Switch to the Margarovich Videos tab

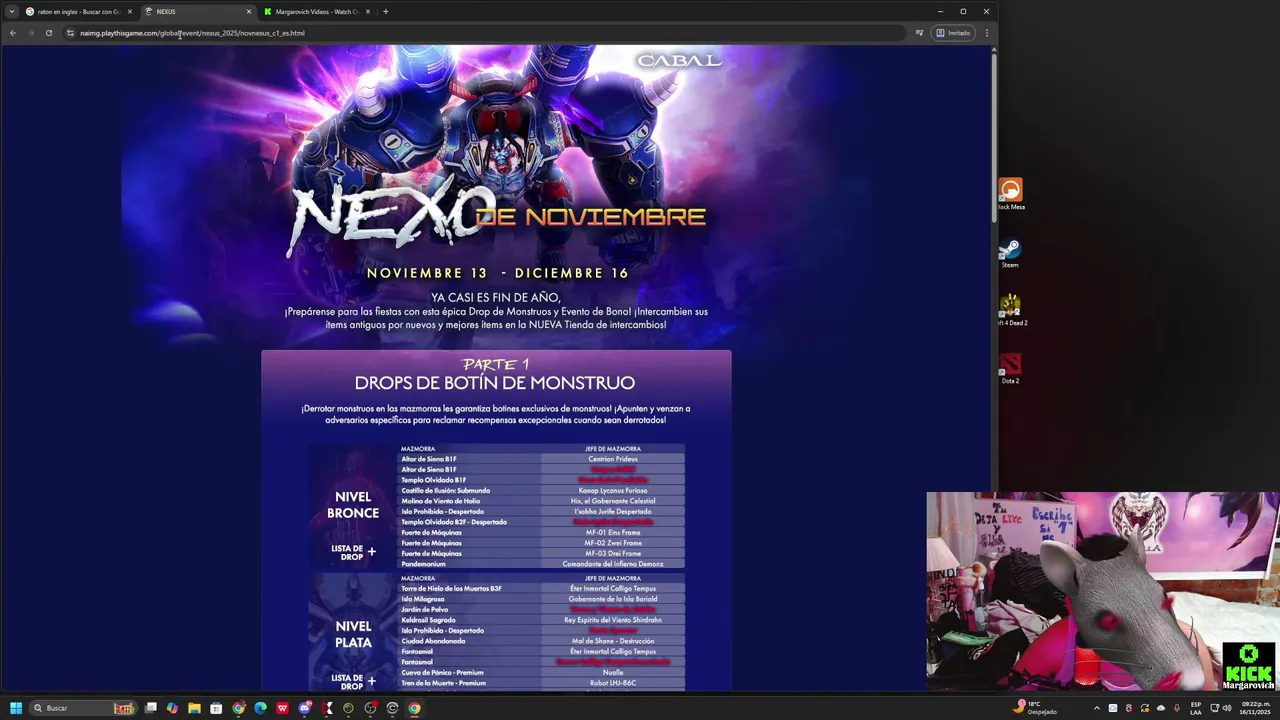click(x=317, y=12)
